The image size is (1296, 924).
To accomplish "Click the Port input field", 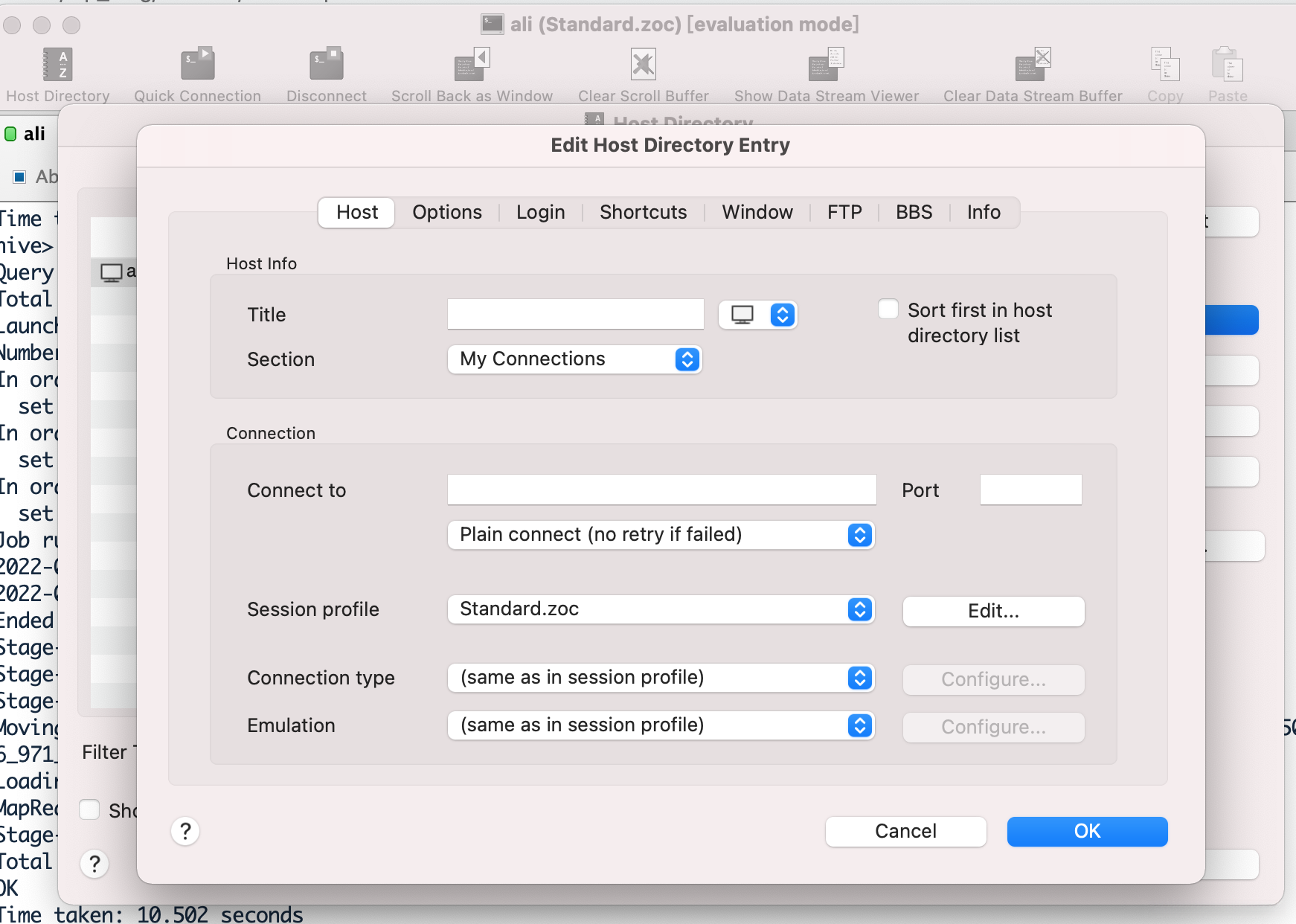I will tap(1030, 490).
